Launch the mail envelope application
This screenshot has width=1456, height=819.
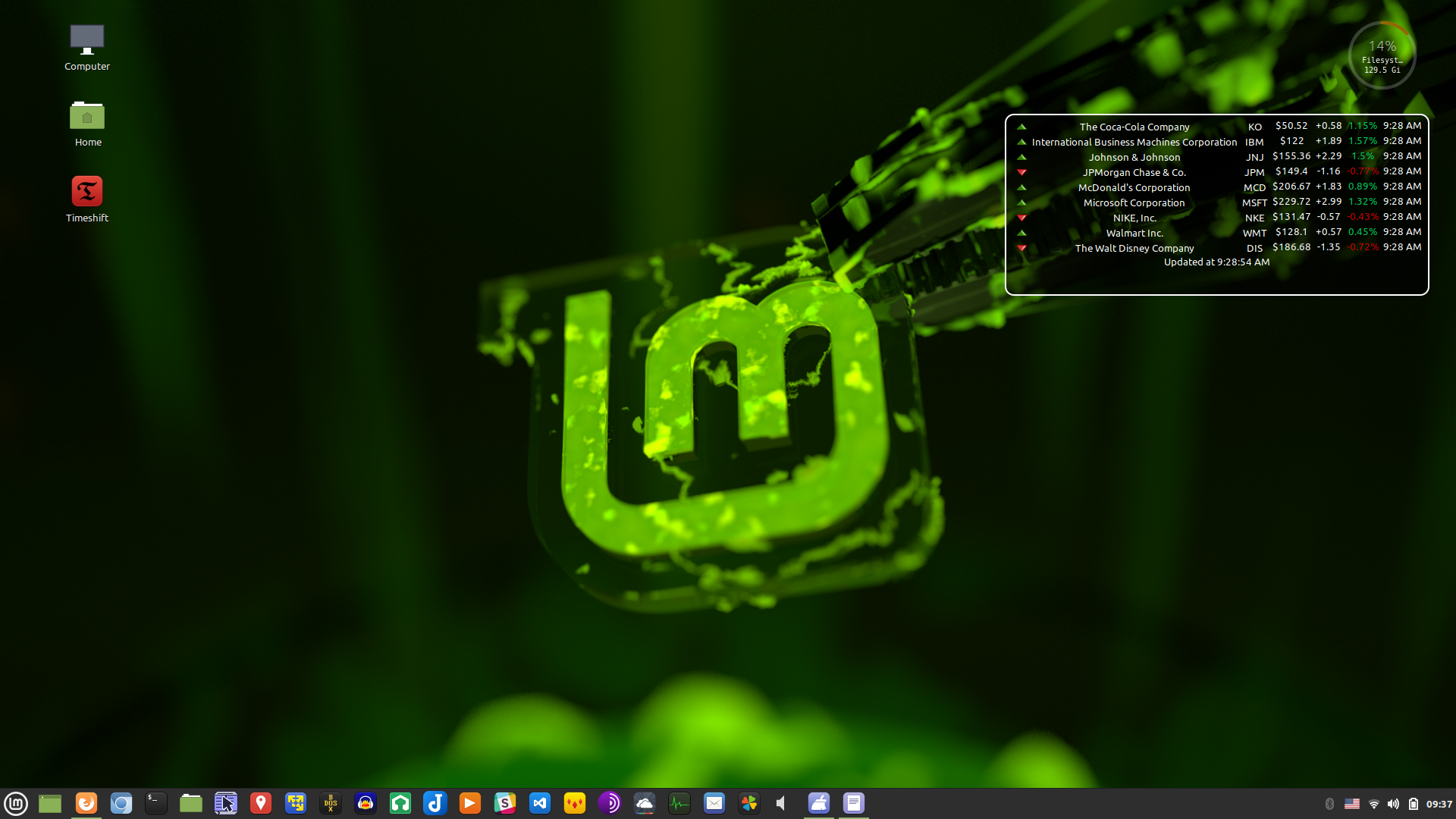click(x=714, y=803)
